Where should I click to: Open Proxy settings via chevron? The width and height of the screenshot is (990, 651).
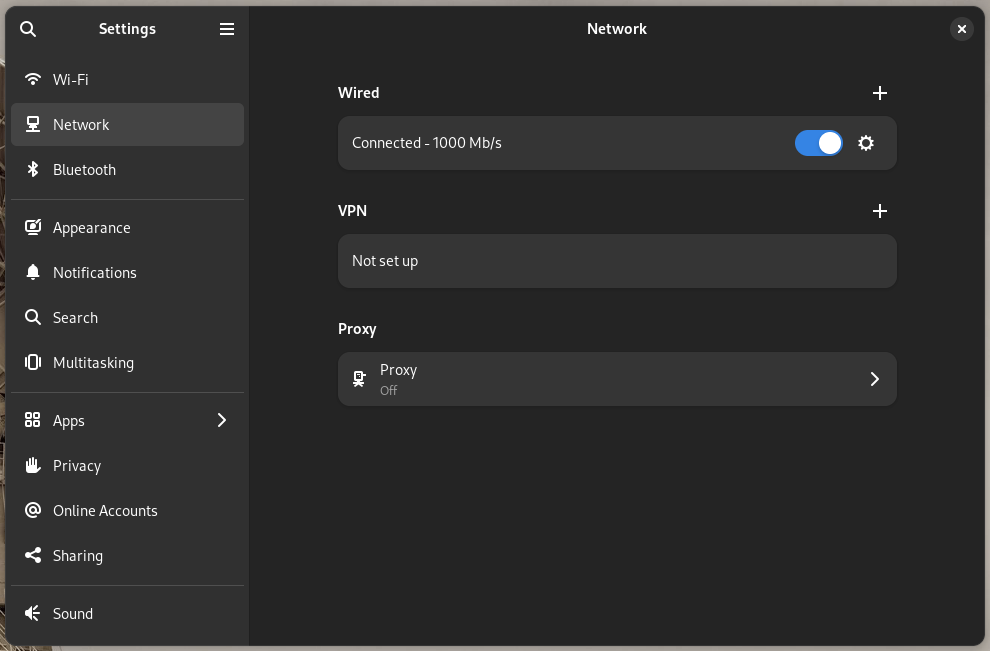(x=874, y=379)
